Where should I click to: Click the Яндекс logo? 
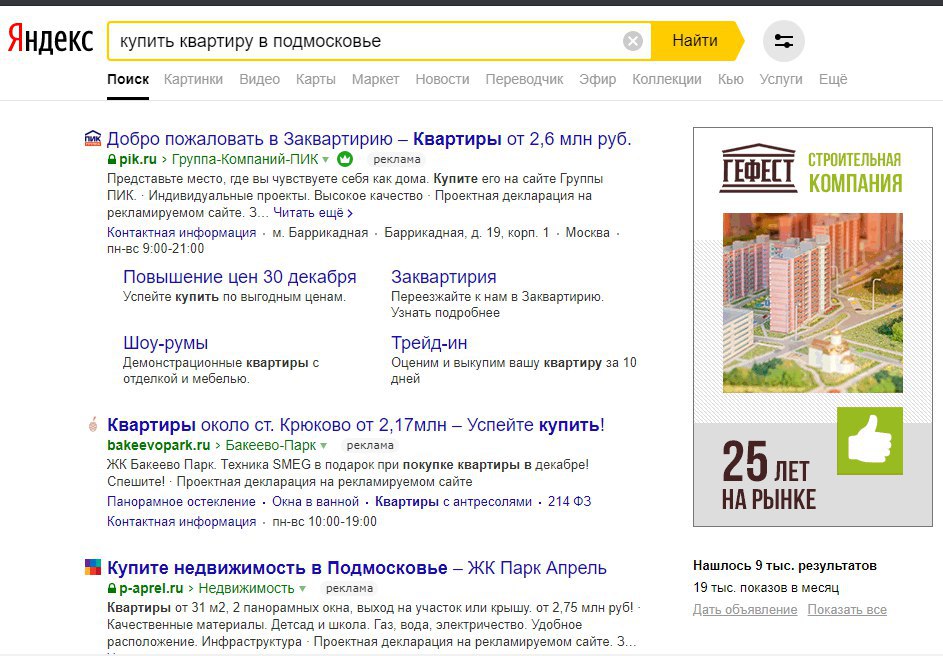(x=51, y=40)
